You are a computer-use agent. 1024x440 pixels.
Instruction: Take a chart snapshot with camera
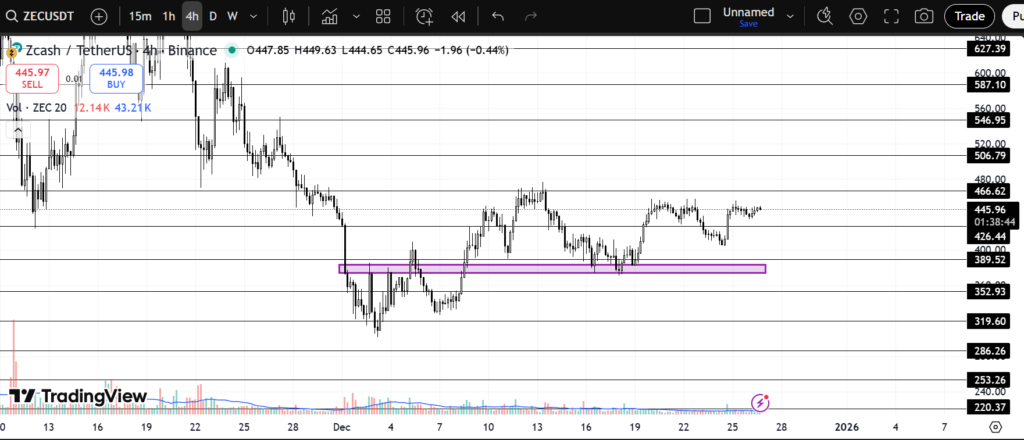[x=923, y=16]
